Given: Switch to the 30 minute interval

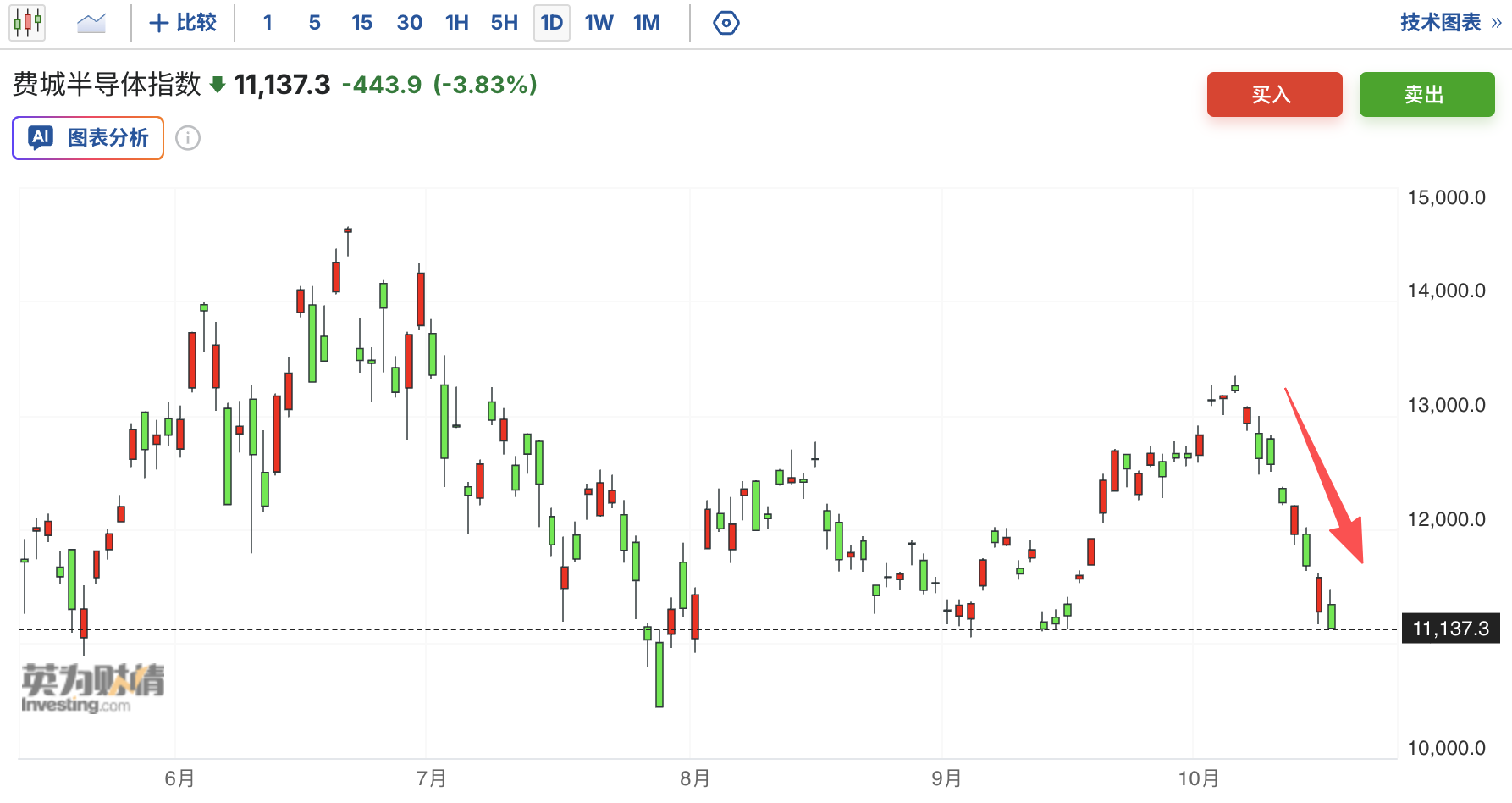Looking at the screenshot, I should pyautogui.click(x=410, y=23).
